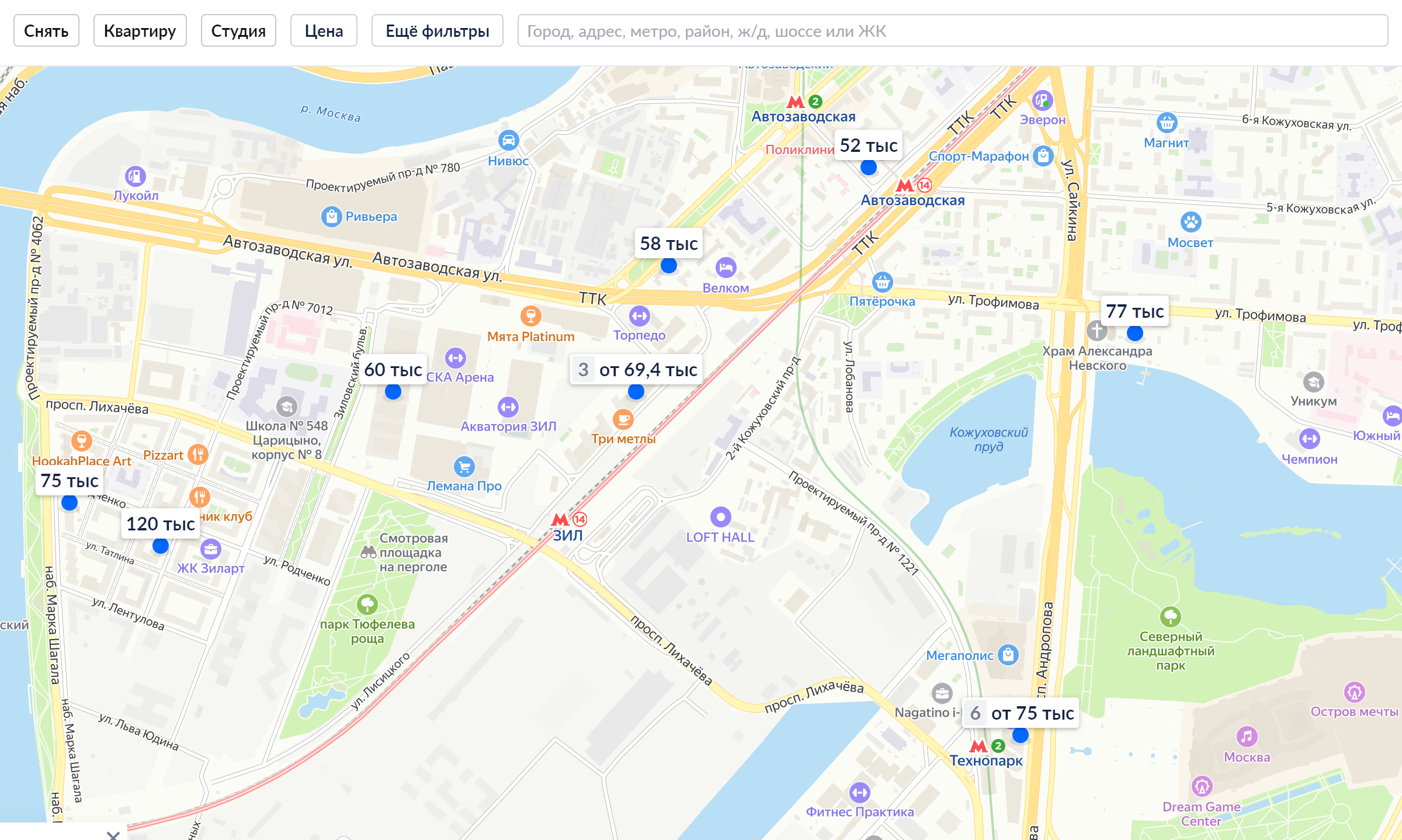The image size is (1402, 840).
Task: Click the Северный ландшафтный парк tree icon
Action: click(x=1171, y=616)
